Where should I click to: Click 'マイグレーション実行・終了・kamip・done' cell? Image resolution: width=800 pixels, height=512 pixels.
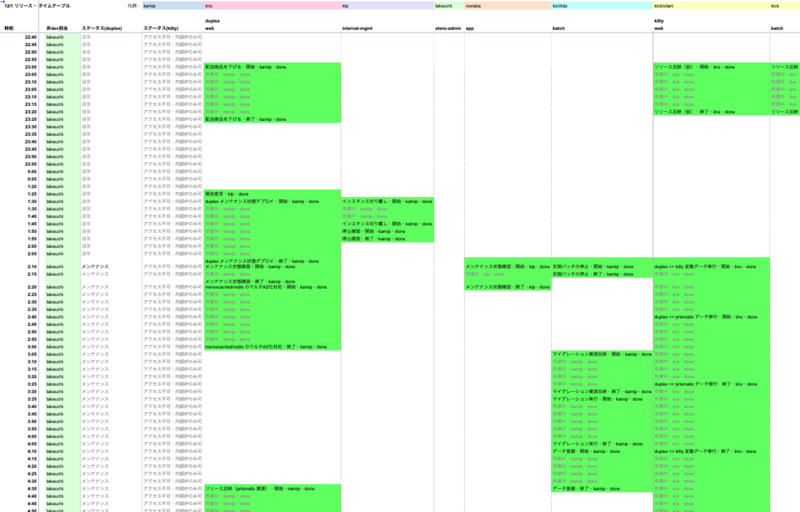pos(602,444)
